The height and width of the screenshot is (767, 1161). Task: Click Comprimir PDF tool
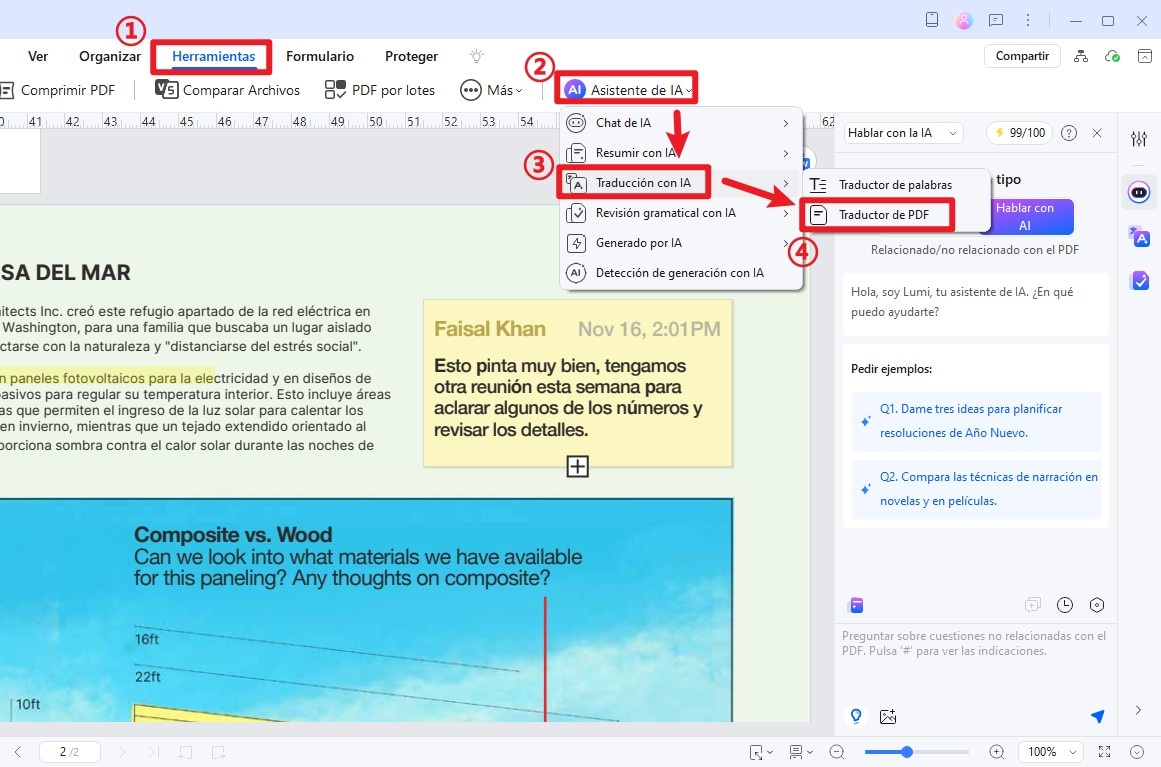tap(58, 90)
